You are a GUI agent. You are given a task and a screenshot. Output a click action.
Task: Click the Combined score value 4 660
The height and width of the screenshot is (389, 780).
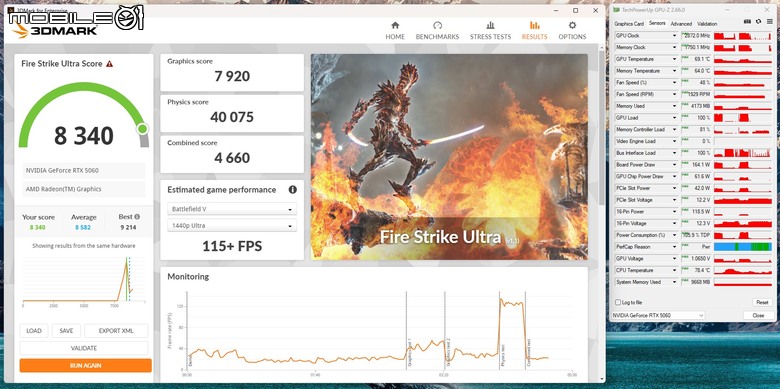click(232, 158)
